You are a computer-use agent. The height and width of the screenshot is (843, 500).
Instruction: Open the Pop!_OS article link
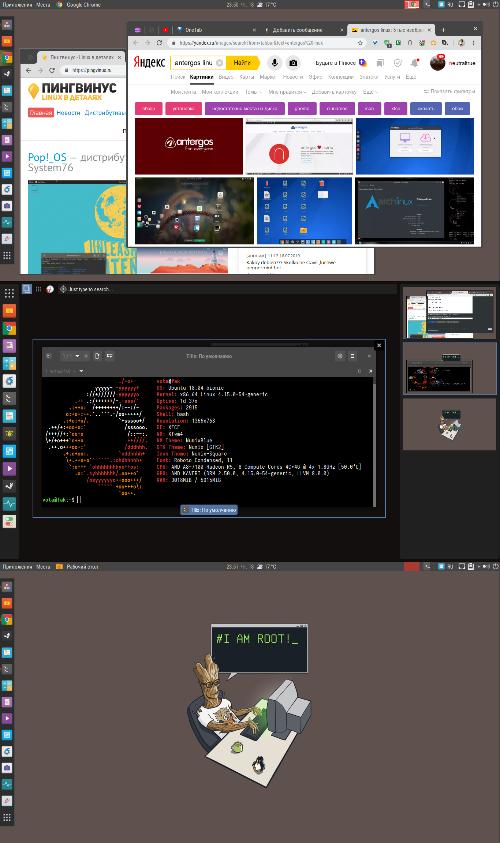pyautogui.click(x=76, y=162)
